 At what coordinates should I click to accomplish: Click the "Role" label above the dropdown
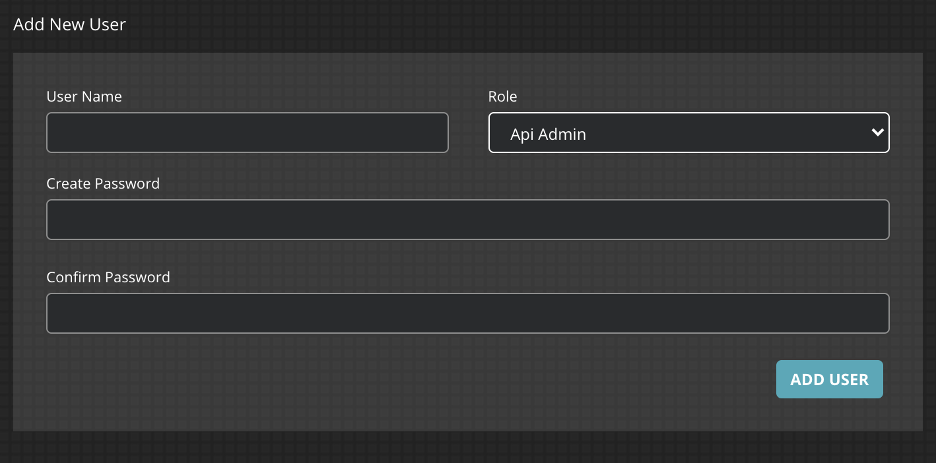[x=502, y=97]
